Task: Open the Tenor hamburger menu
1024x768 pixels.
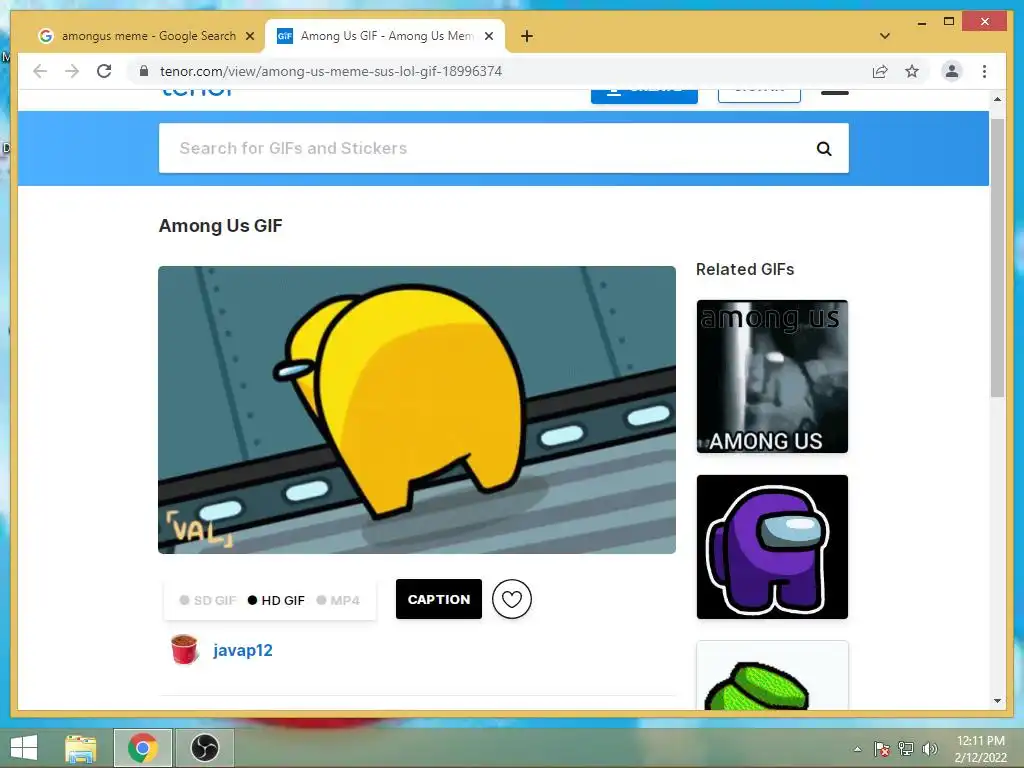Action: [x=835, y=93]
